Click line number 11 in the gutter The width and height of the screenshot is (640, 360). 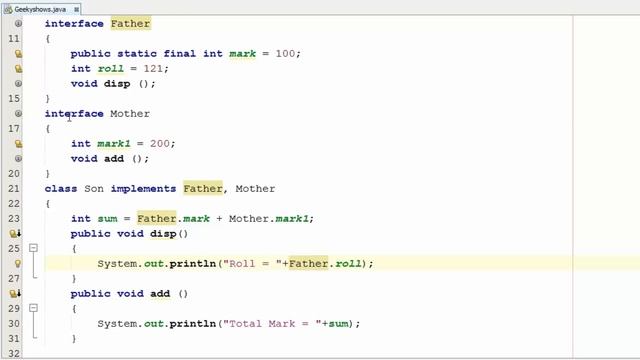[13, 39]
